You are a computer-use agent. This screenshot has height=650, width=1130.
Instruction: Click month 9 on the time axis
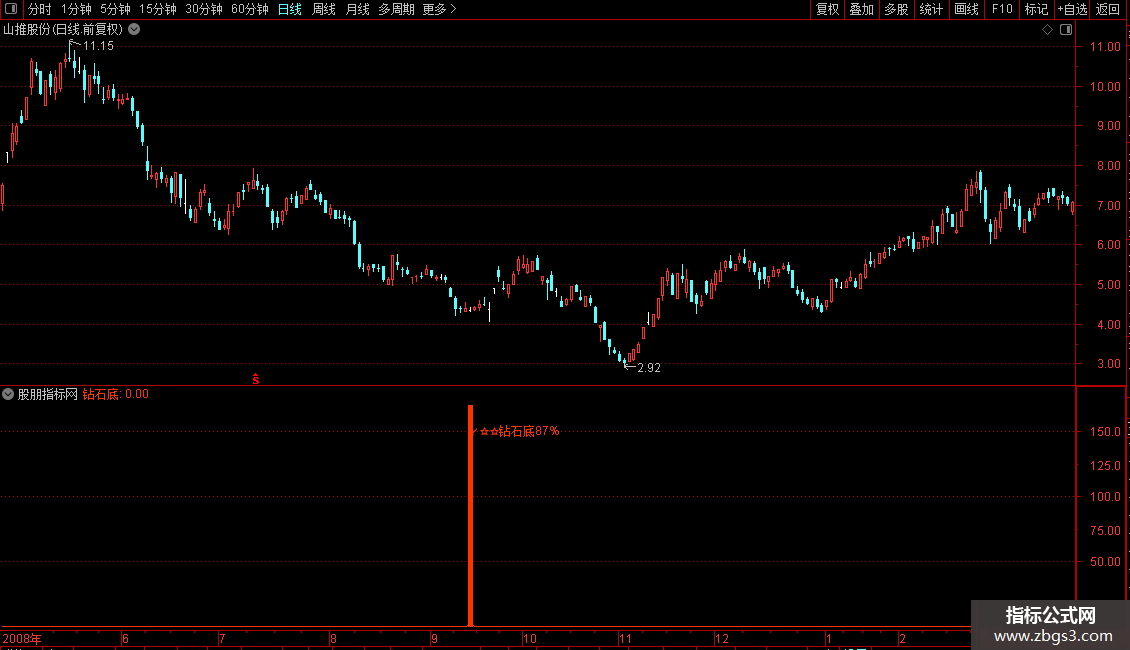[x=435, y=638]
